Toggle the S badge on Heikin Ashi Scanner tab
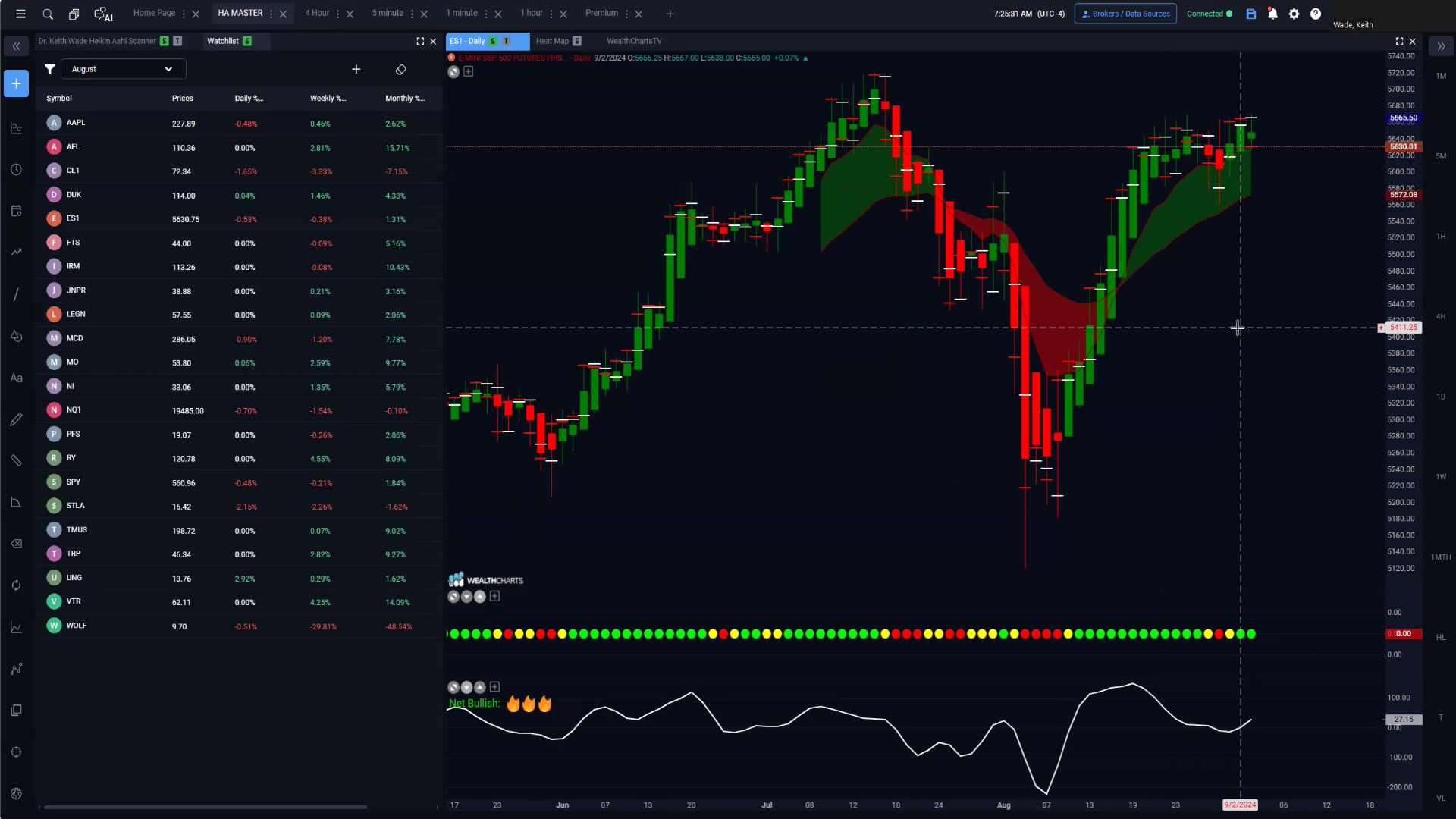1456x819 pixels. pos(164,41)
